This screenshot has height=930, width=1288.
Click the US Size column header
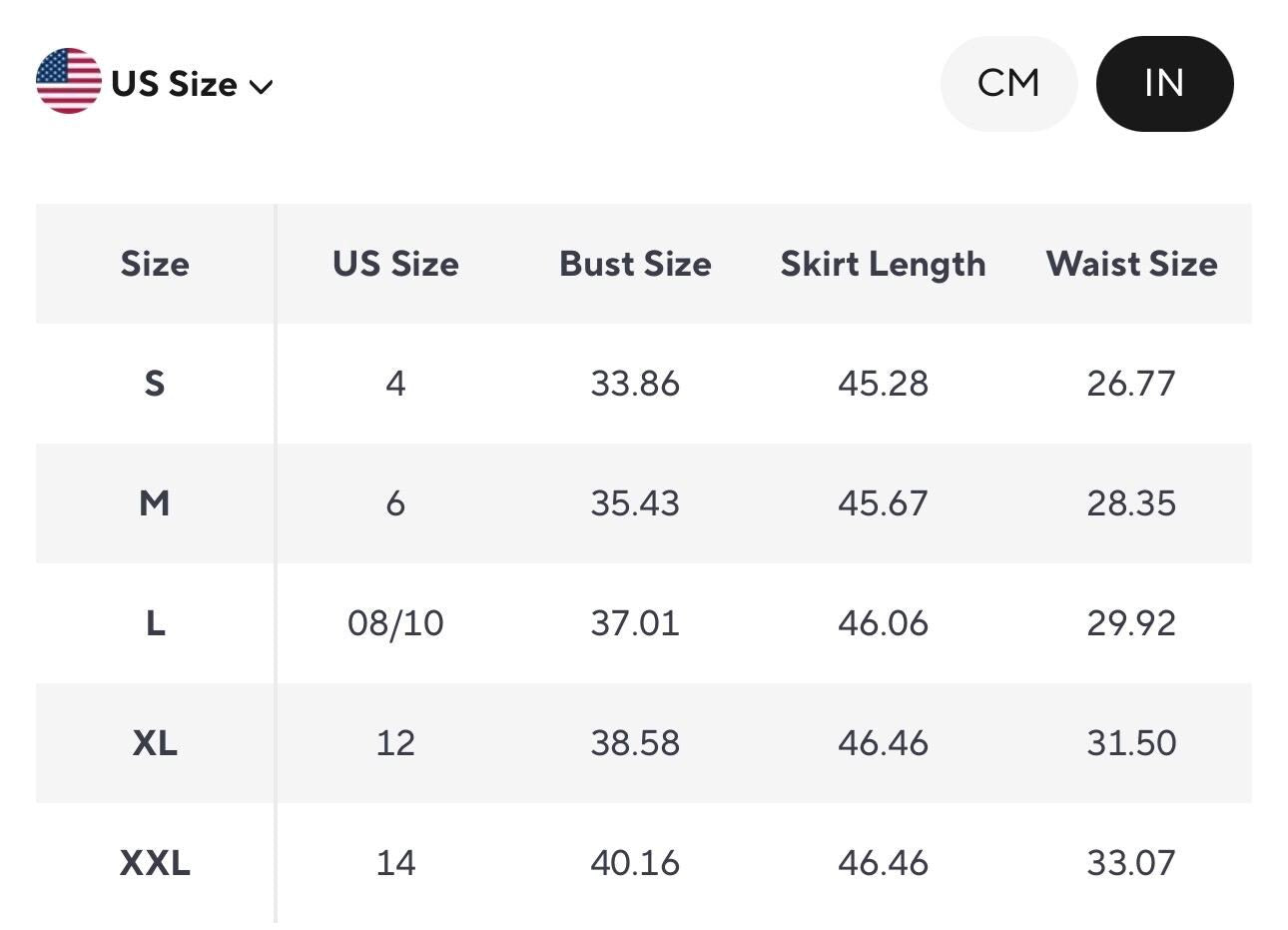395,264
